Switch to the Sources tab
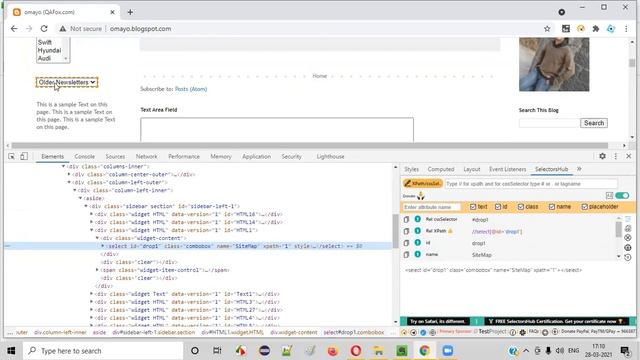The height and width of the screenshot is (360, 640). [x=115, y=156]
